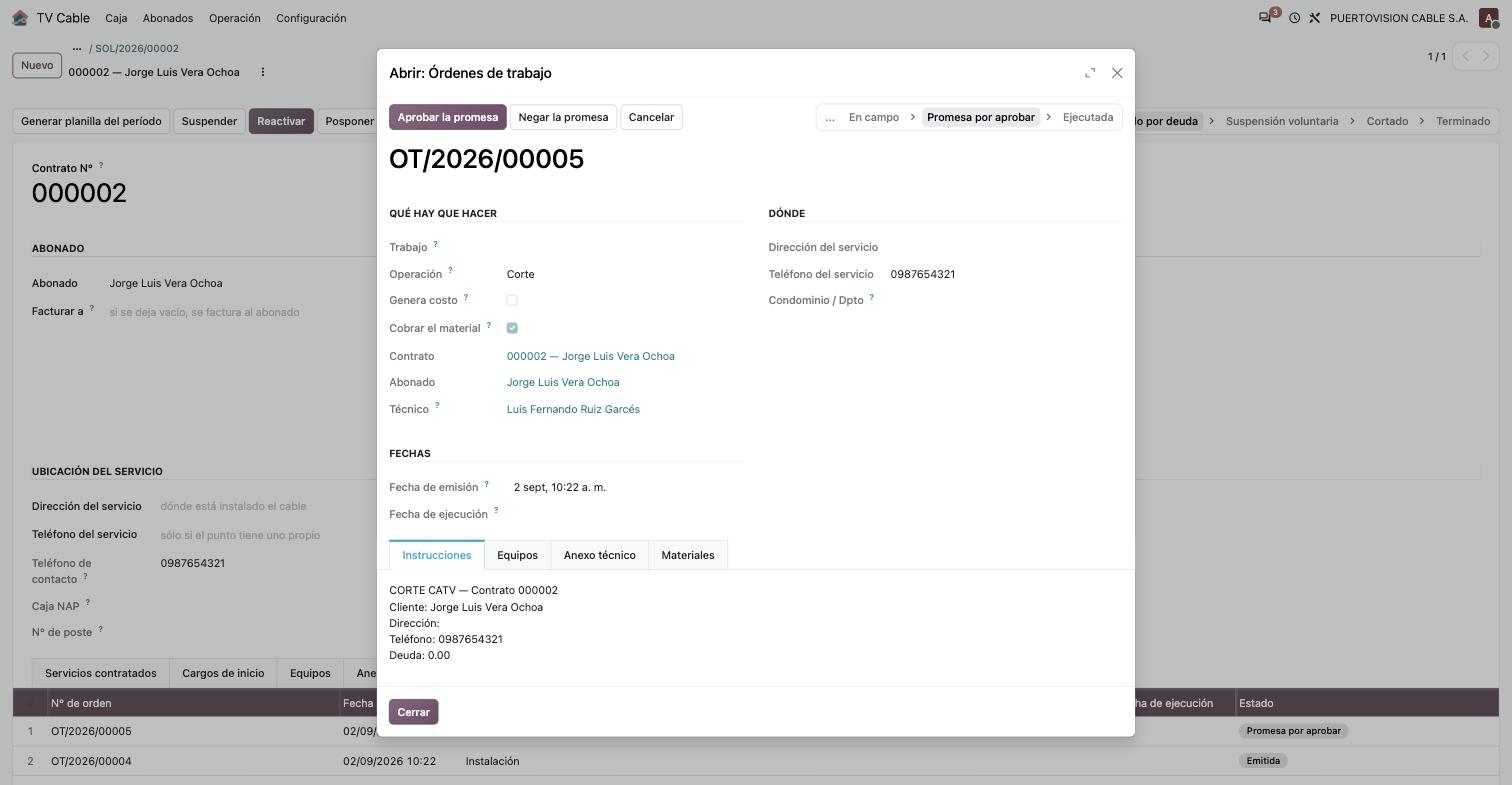Screen dimensions: 1512x785
Task: Close the Órdenes de trabajo dialog
Action: pyautogui.click(x=1117, y=73)
